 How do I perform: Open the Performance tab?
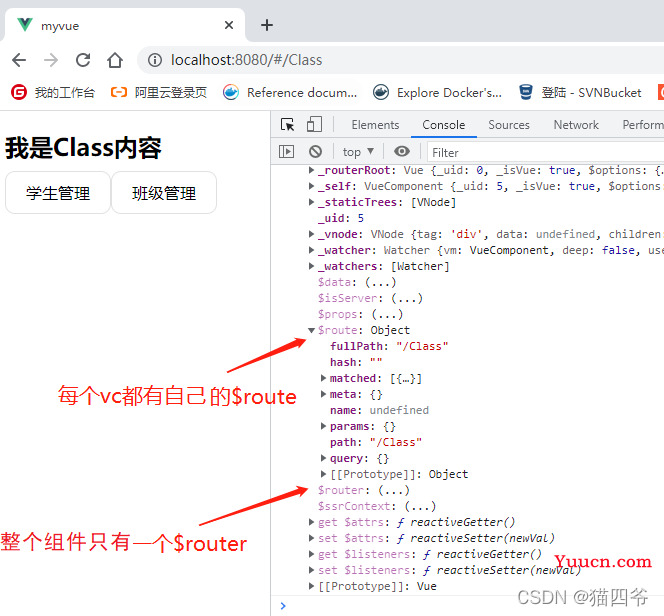[643, 125]
